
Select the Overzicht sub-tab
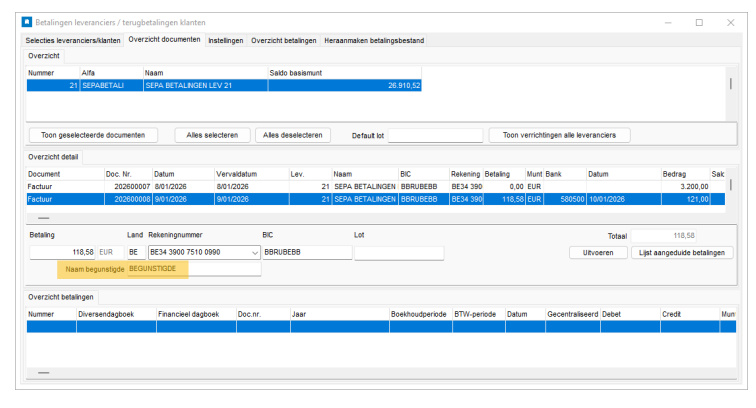[x=44, y=56]
